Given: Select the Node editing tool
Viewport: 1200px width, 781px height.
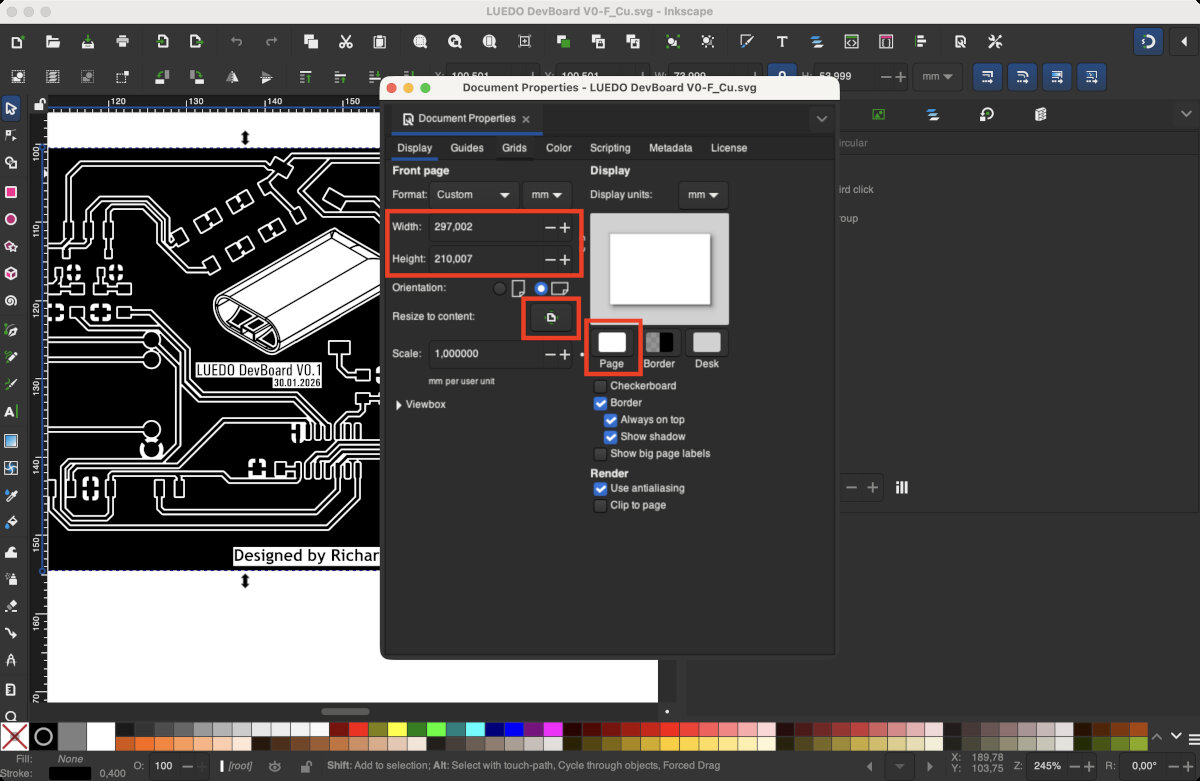Looking at the screenshot, I should point(11,135).
